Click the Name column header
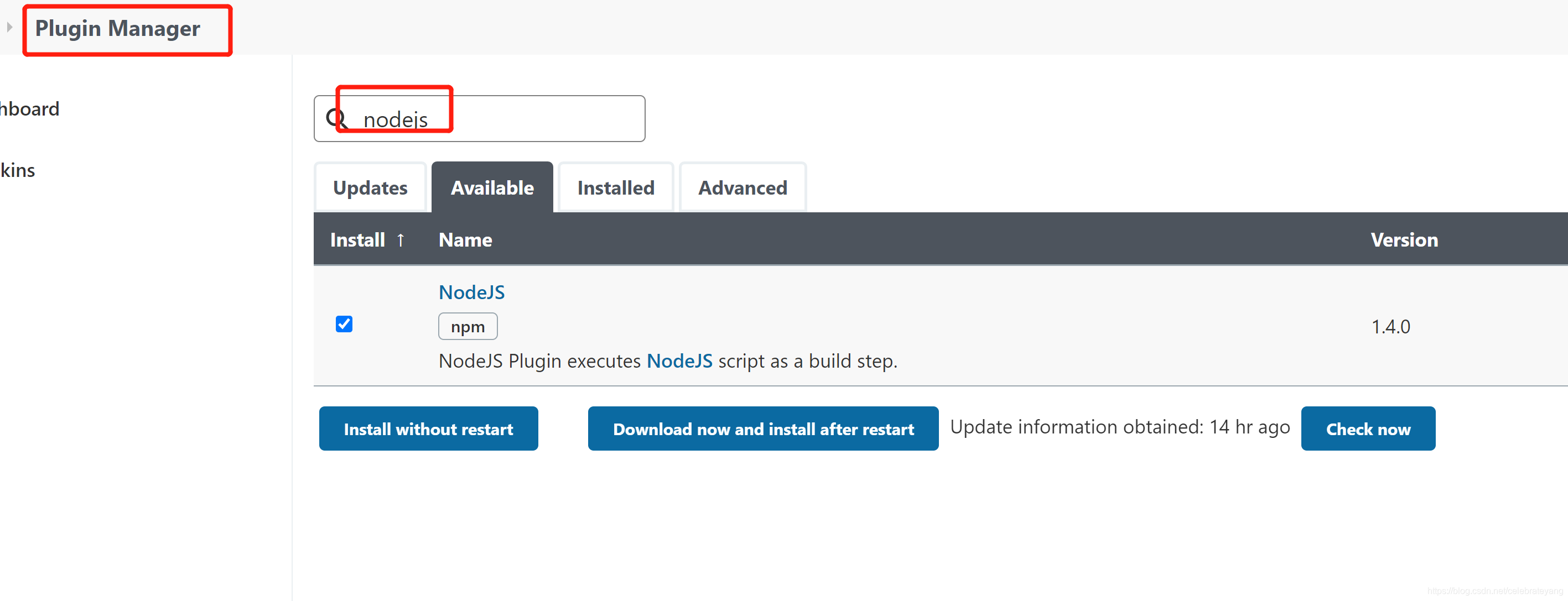 (x=465, y=239)
